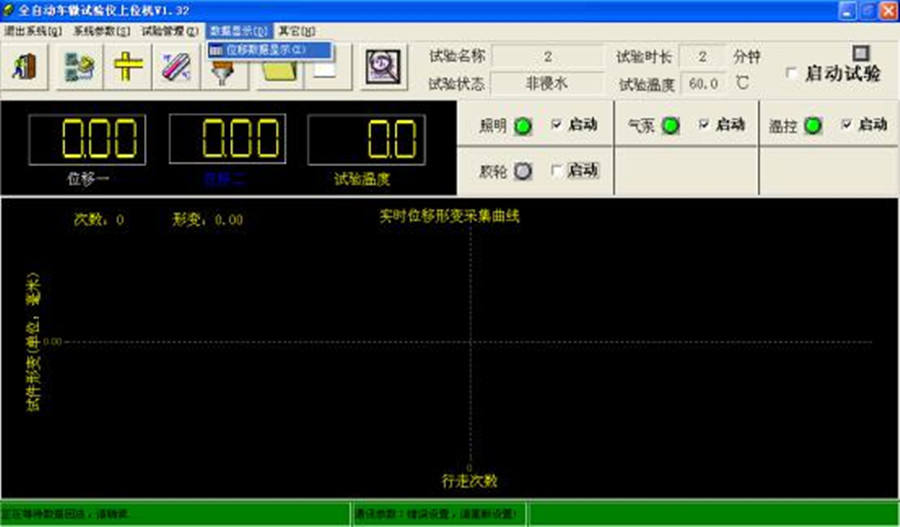Uncheck the 照明 启动 checkbox
900x527 pixels.
[x=556, y=124]
